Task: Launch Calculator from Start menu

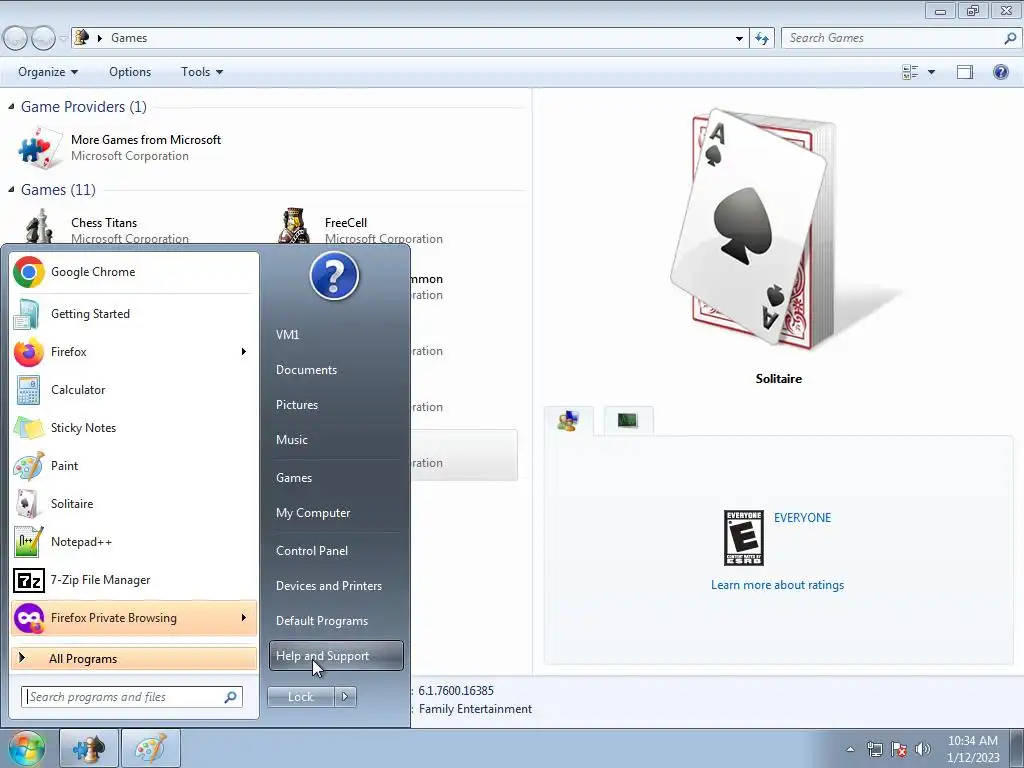Action: click(x=134, y=389)
